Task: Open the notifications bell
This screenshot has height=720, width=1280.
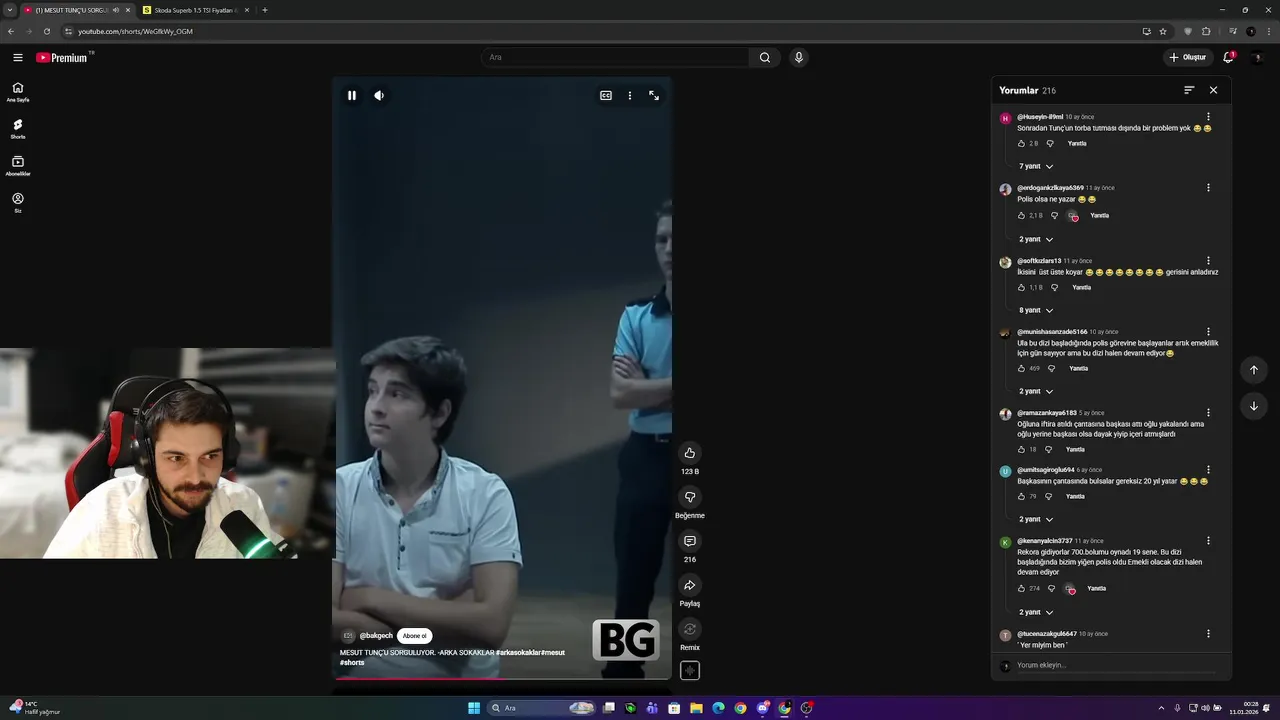Action: (x=1229, y=57)
